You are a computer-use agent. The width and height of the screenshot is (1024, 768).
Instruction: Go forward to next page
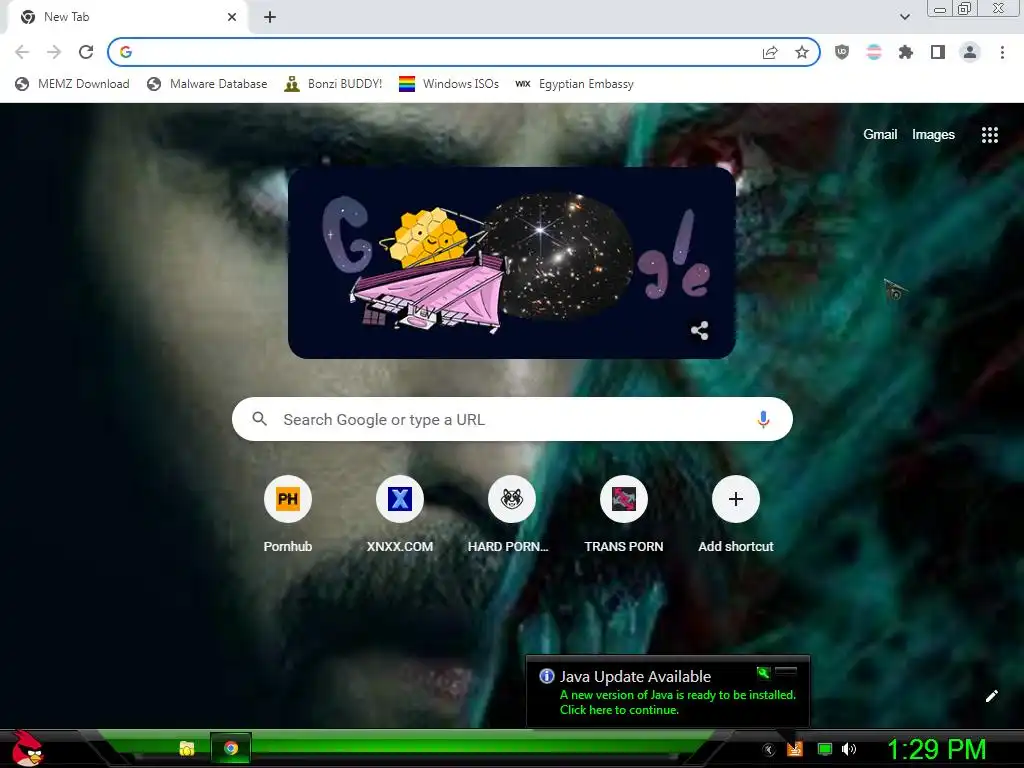click(x=54, y=52)
